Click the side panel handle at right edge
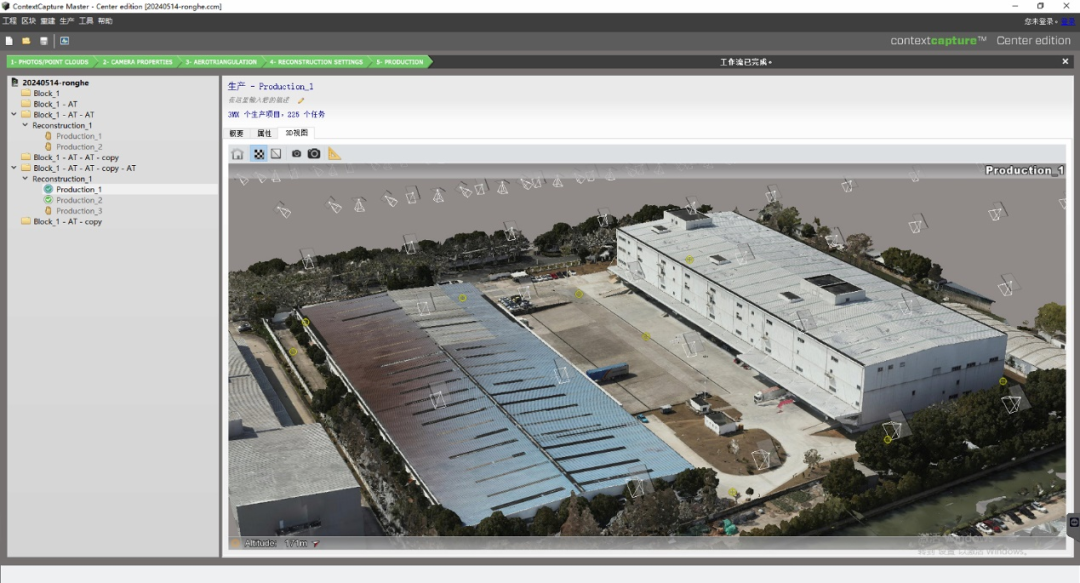Image resolution: width=1080 pixels, height=583 pixels. (1073, 522)
